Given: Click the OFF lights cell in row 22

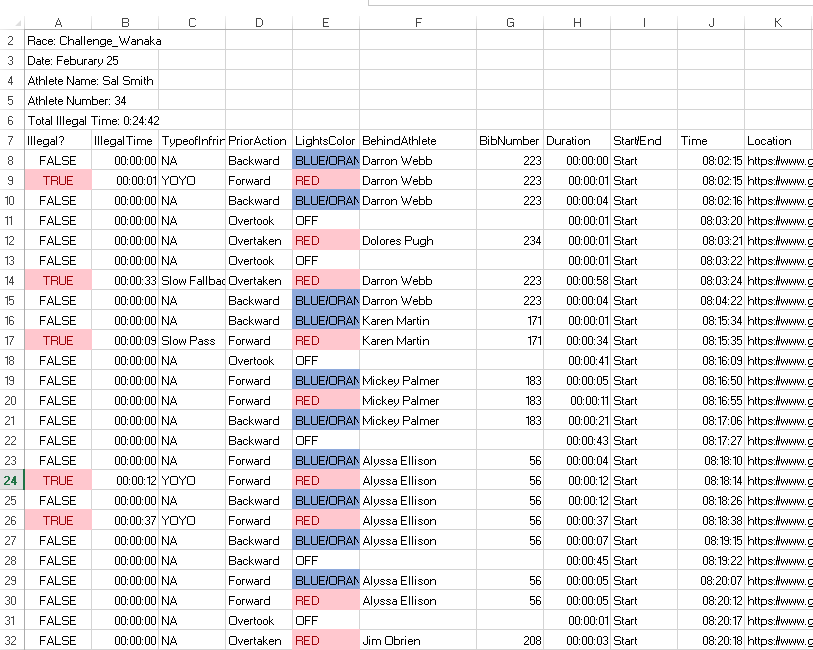Looking at the screenshot, I should tap(326, 441).
